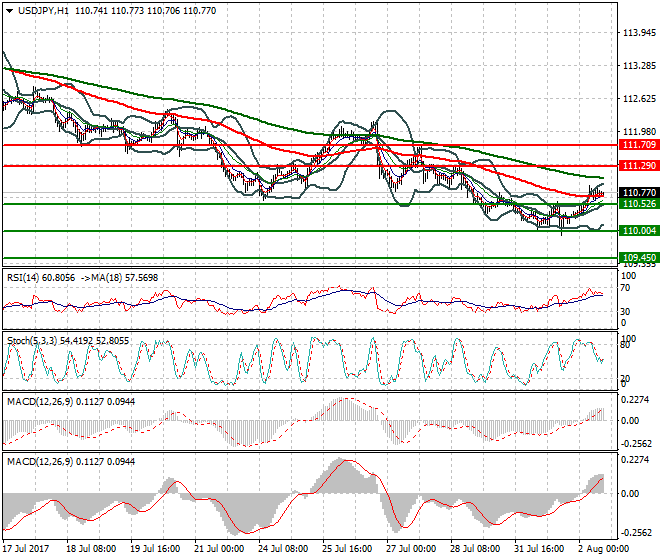Image resolution: width=660 pixels, height=560 pixels.
Task: Click the 111.980 price axis value
Action: click(639, 132)
